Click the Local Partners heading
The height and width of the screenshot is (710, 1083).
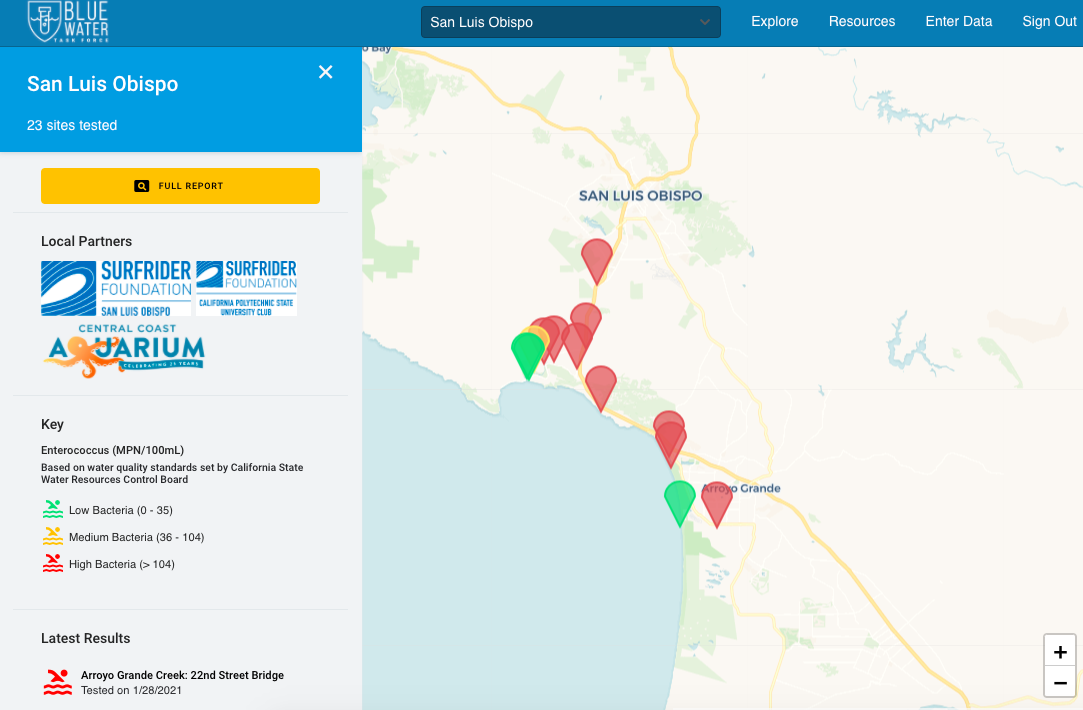click(86, 241)
